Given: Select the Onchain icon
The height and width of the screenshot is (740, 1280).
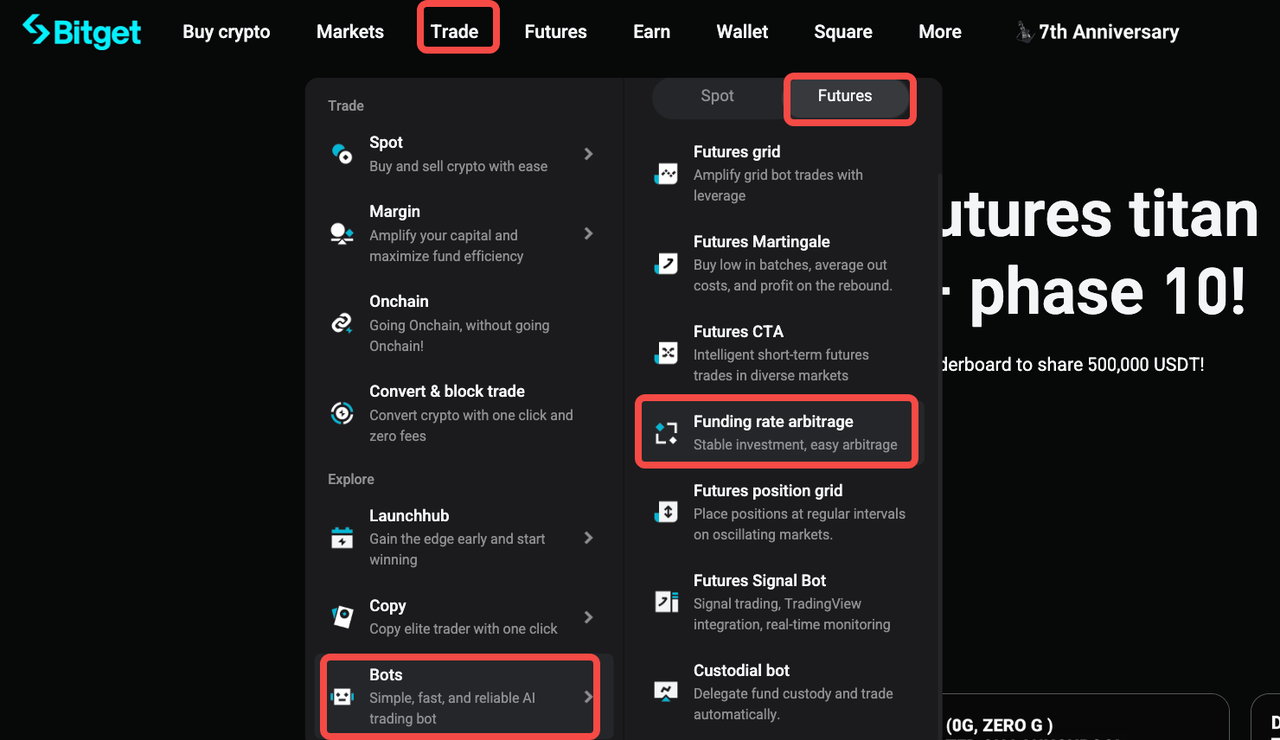Looking at the screenshot, I should [341, 324].
